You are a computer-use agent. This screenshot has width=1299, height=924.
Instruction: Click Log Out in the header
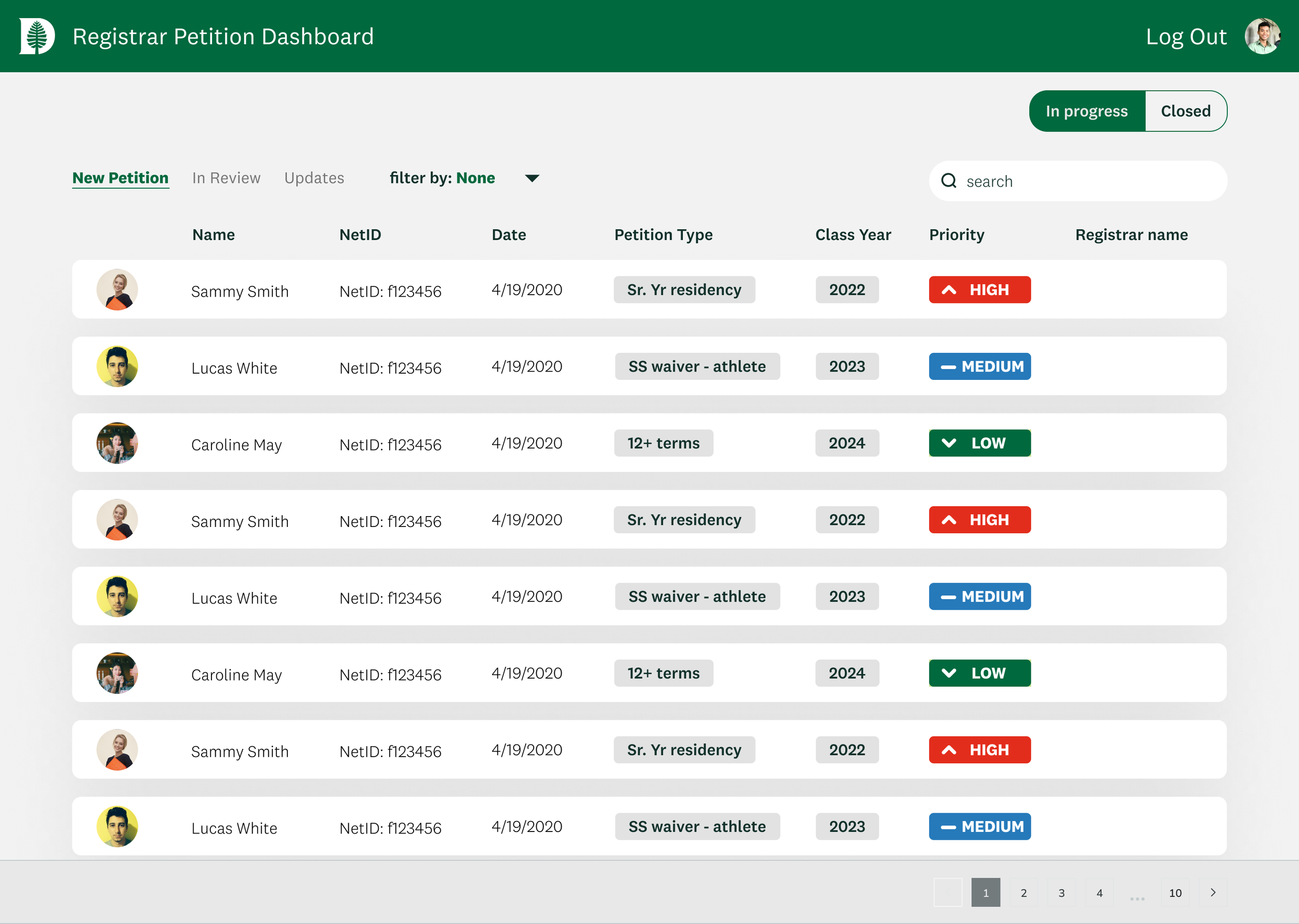(1186, 36)
